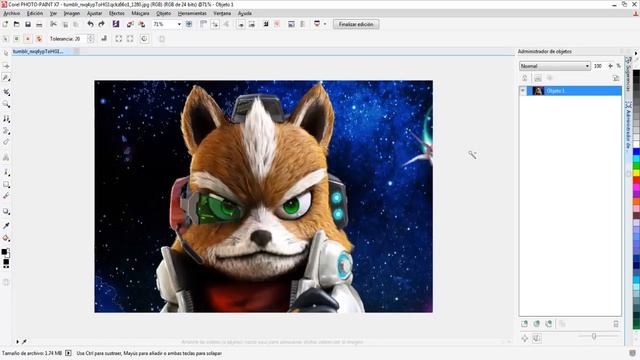Click the Finalizar edición button
This screenshot has height=360, width=640.
tap(356, 24)
